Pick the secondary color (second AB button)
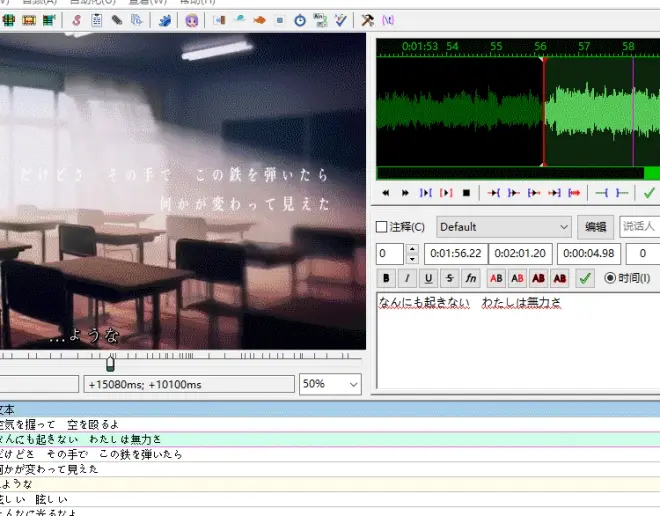Image resolution: width=660 pixels, height=516 pixels. [517, 278]
